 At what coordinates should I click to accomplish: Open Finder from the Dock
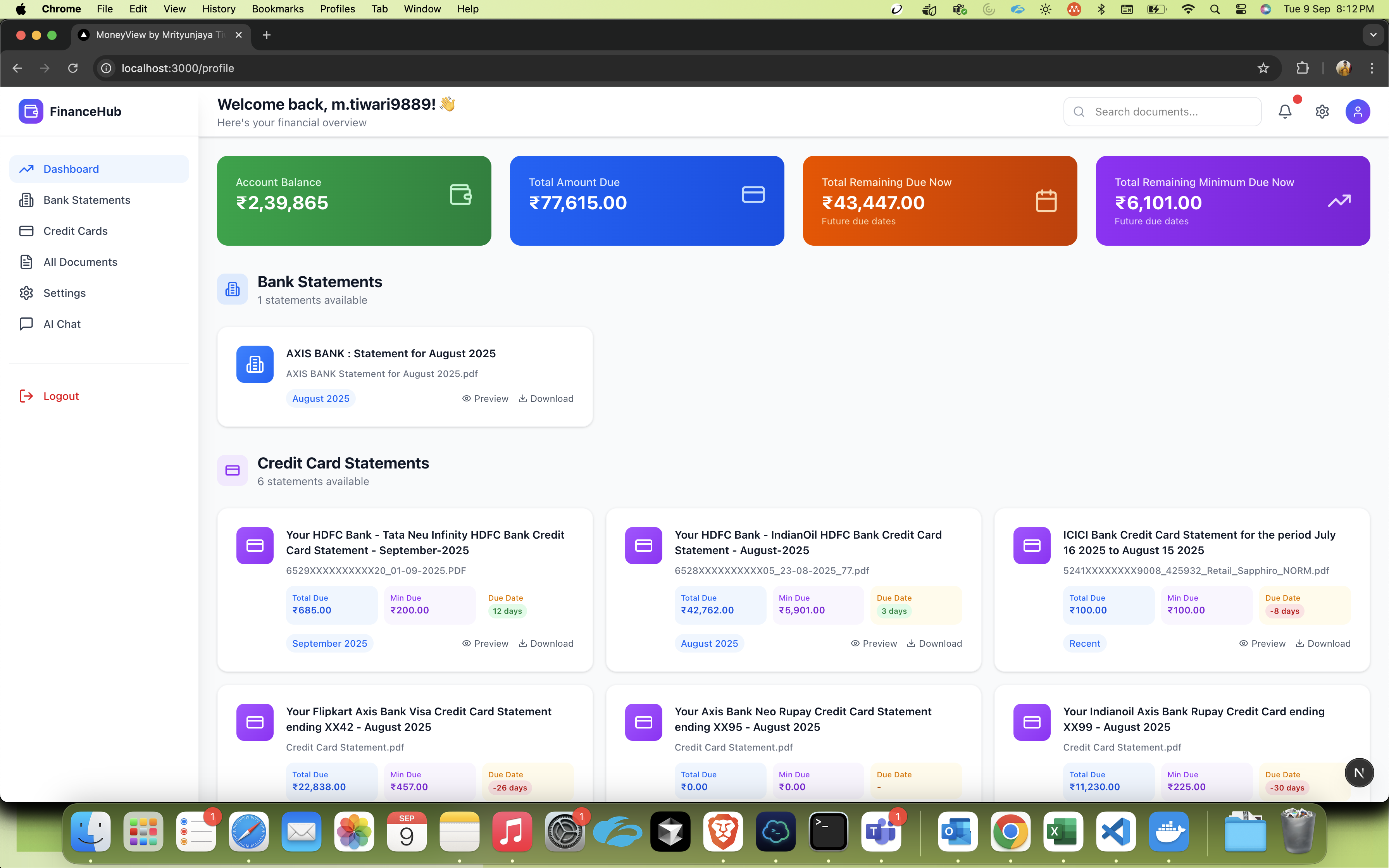point(91,831)
